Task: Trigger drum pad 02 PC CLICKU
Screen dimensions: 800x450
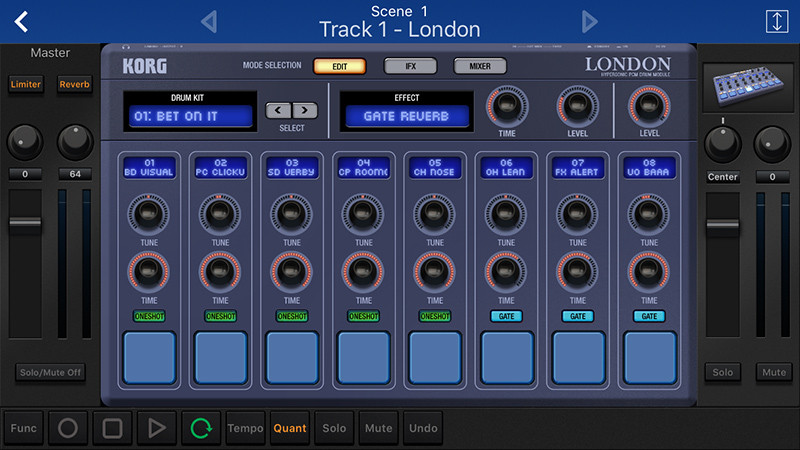Action: point(220,357)
